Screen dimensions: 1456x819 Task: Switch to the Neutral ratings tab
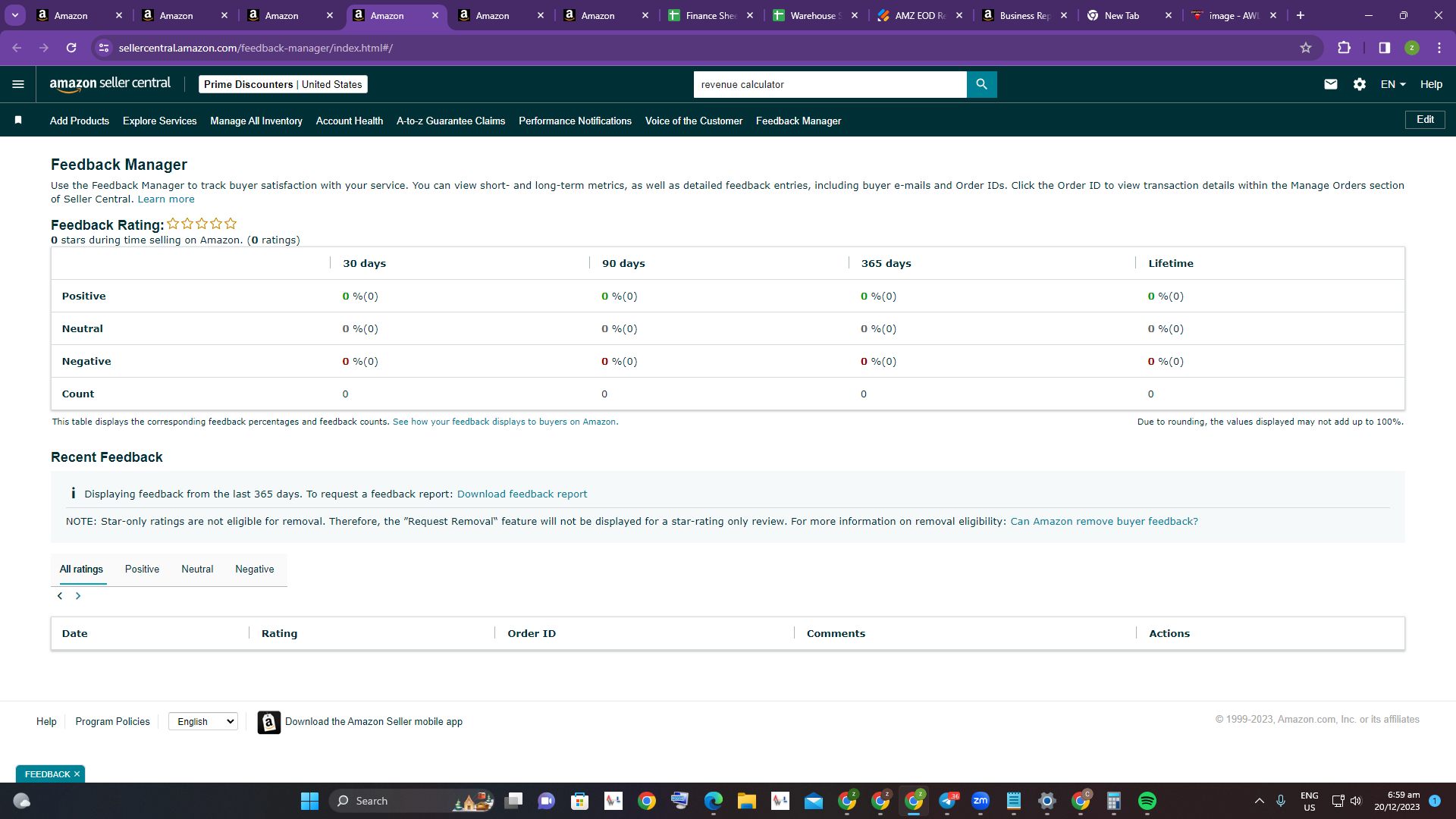[x=197, y=570]
